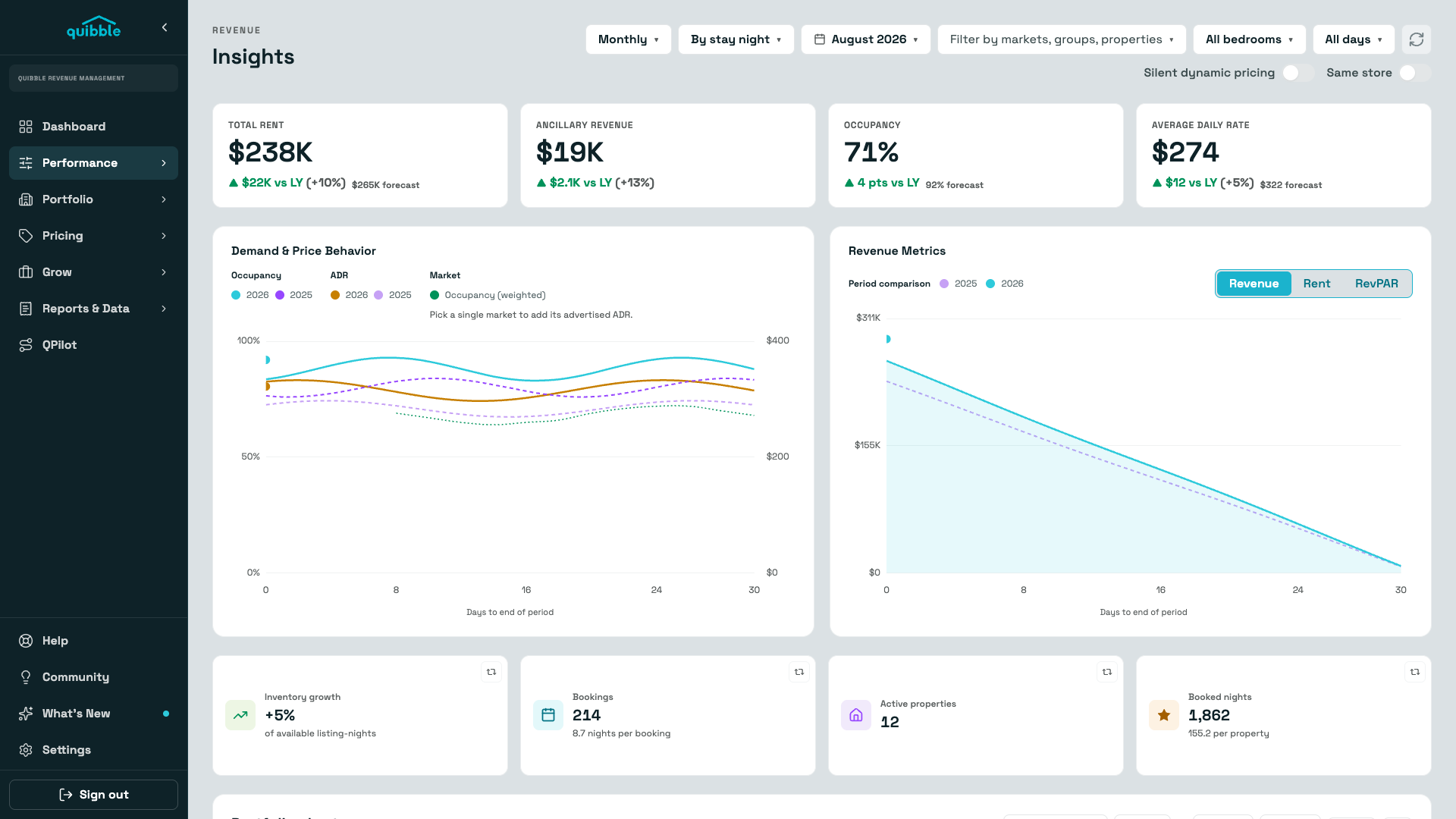Swap the Bookings card metric
Image resolution: width=1456 pixels, height=819 pixels.
[x=799, y=672]
